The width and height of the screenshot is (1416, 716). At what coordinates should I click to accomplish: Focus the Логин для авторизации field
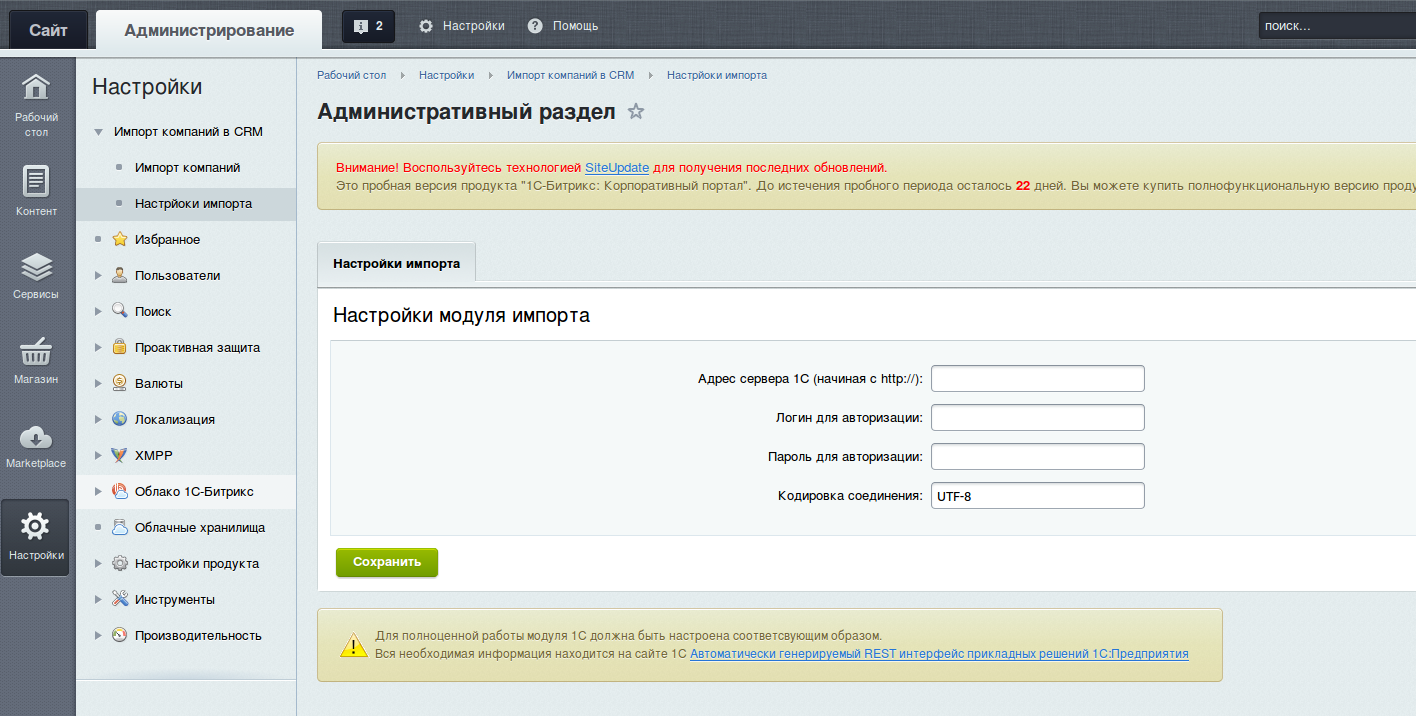tap(1037, 417)
